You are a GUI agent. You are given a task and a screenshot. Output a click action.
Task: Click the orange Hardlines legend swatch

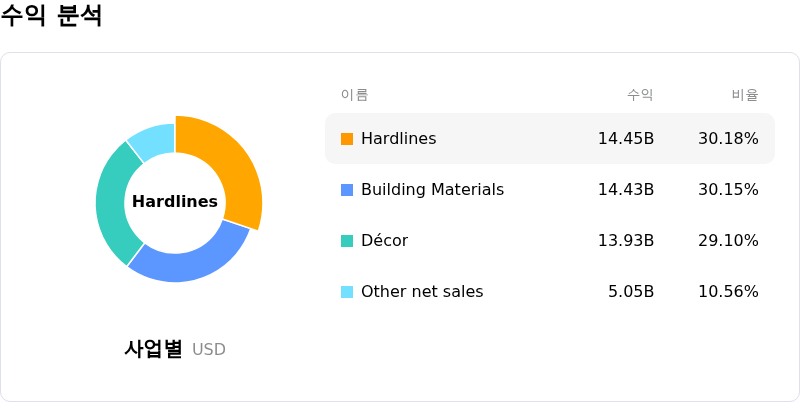click(x=347, y=139)
